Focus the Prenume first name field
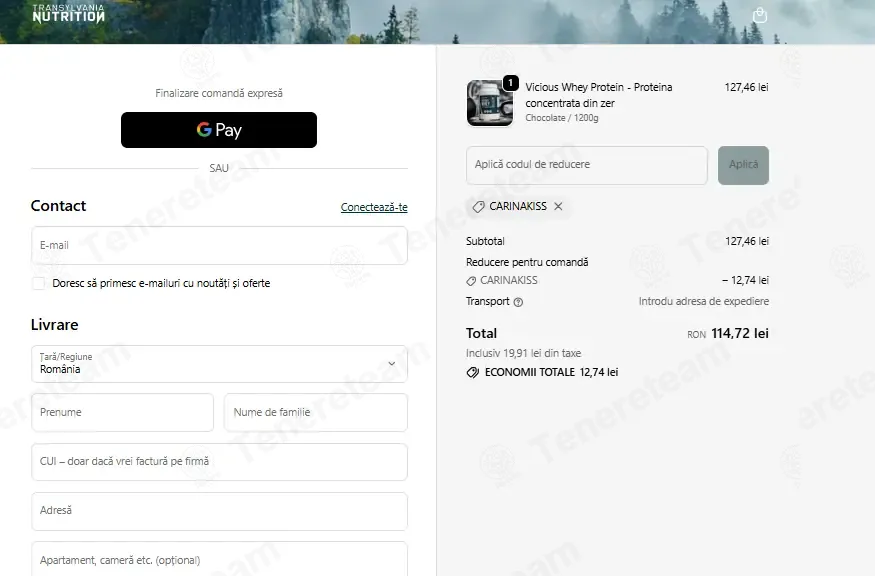The height and width of the screenshot is (576, 875). (x=122, y=412)
